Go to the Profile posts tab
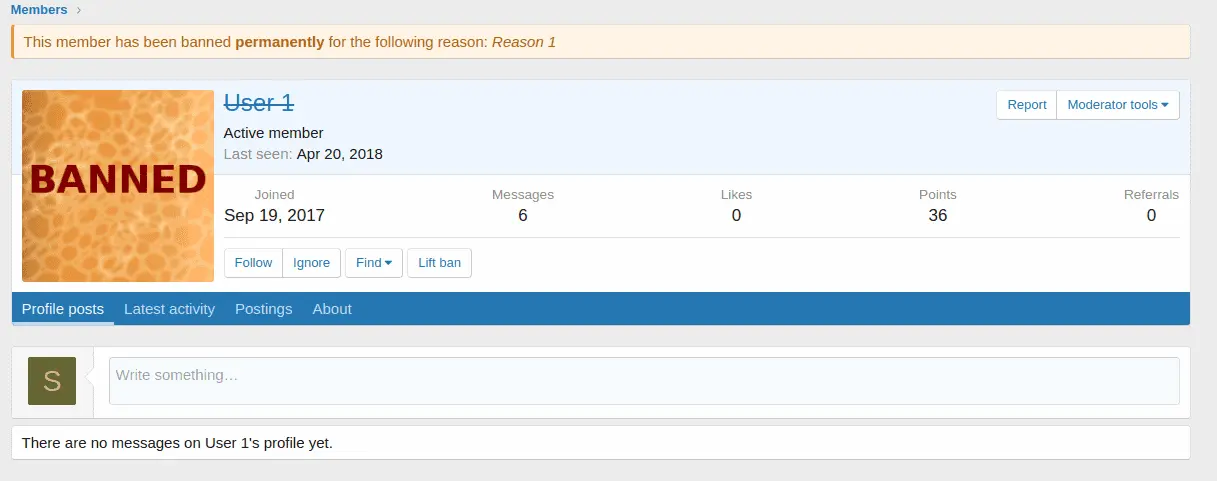Screen dimensions: 1217x481 [x=63, y=309]
